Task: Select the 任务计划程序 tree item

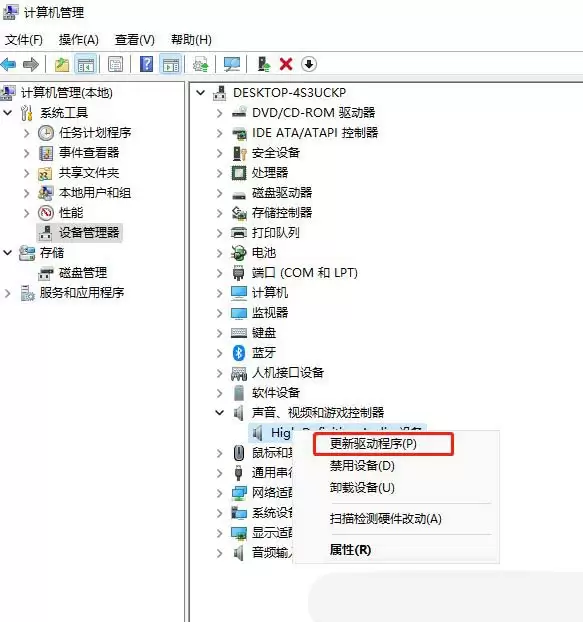Action: click(x=95, y=133)
